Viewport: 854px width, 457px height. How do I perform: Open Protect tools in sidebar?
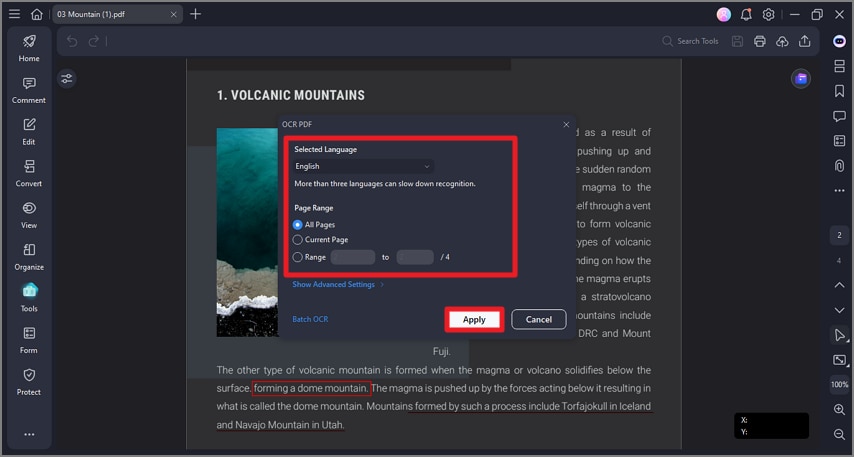pyautogui.click(x=29, y=382)
